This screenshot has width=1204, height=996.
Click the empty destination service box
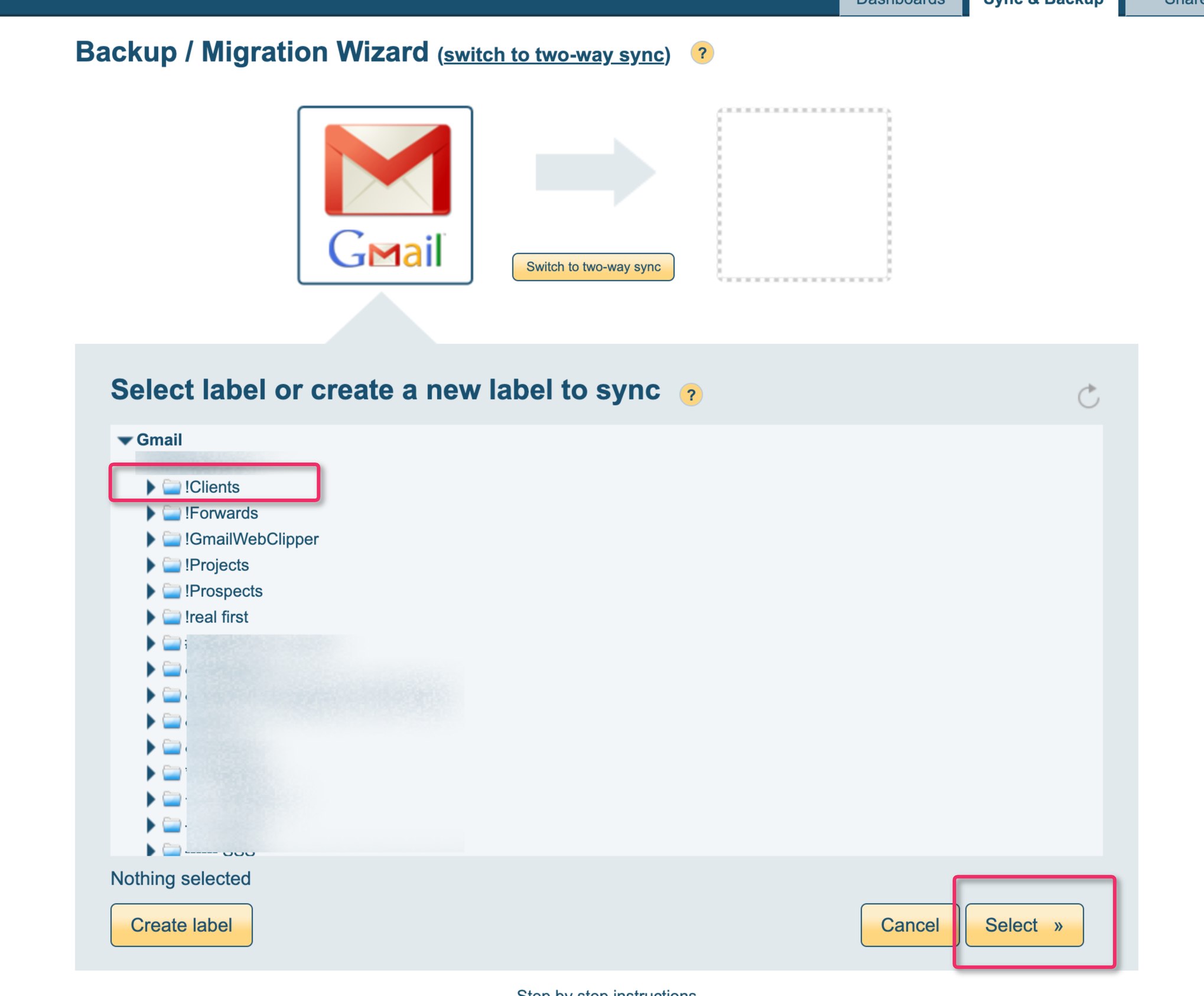(x=803, y=194)
